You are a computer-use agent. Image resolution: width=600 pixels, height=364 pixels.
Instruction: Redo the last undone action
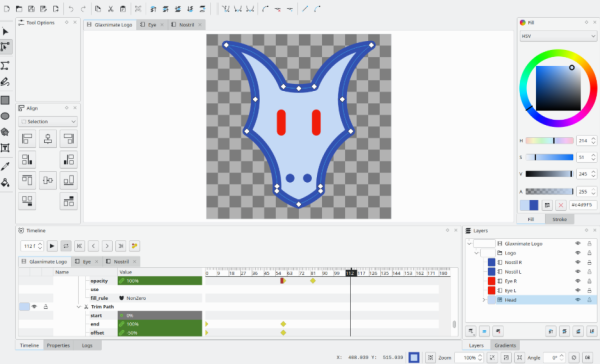83,9
